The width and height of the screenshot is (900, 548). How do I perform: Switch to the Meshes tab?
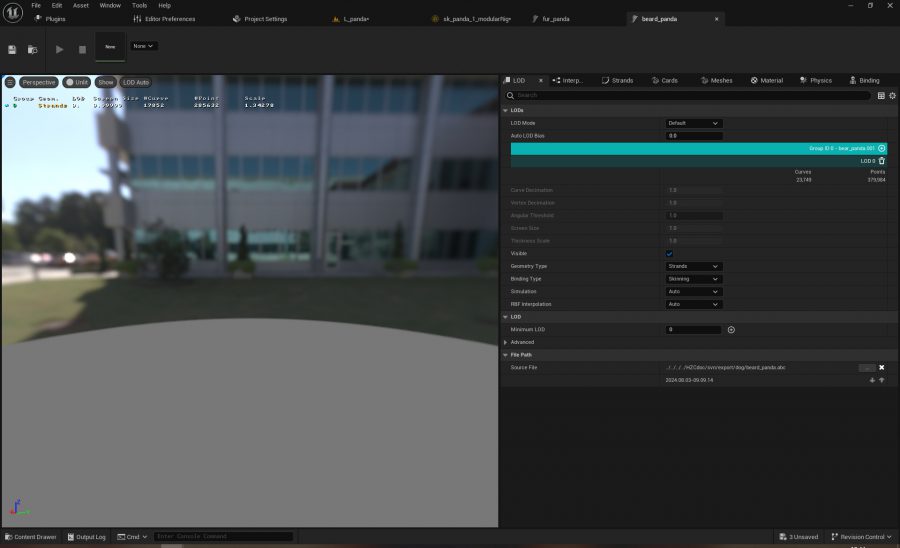(x=717, y=80)
